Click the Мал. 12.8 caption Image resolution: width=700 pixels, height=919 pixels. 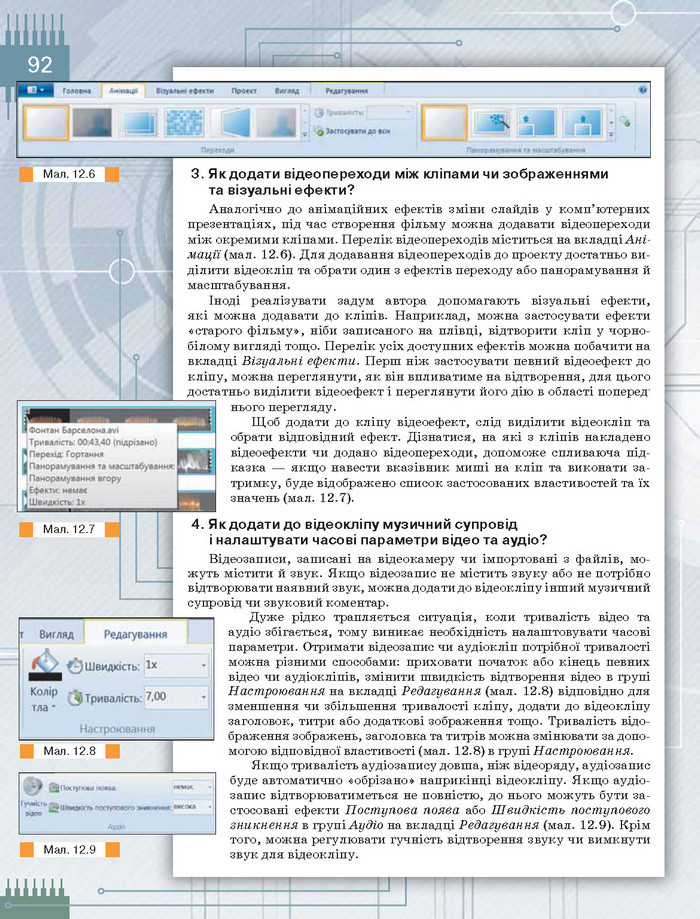pyautogui.click(x=69, y=751)
